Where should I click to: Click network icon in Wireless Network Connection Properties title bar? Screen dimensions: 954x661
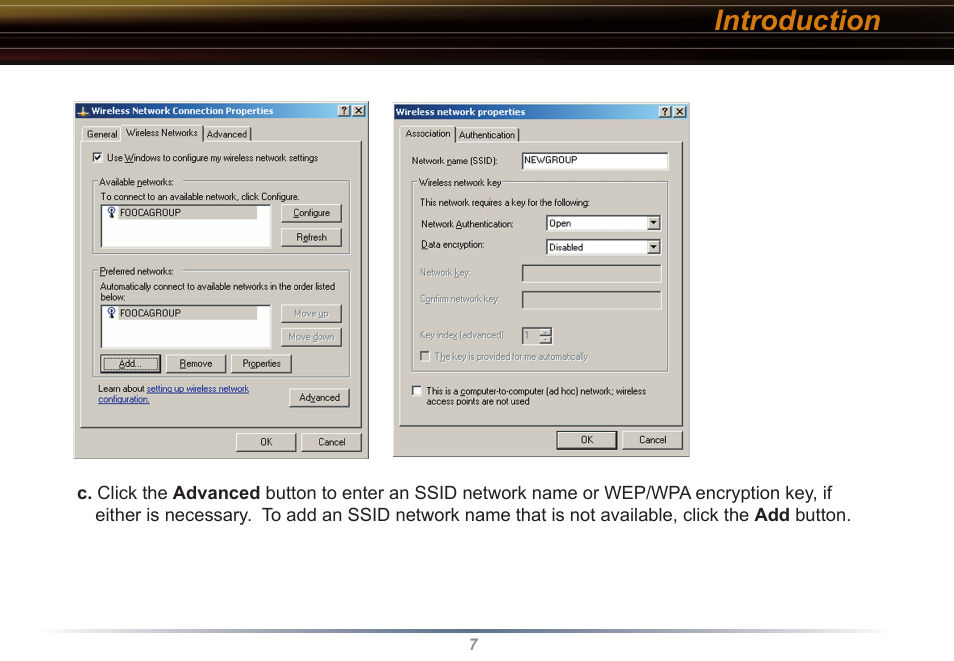coord(83,111)
